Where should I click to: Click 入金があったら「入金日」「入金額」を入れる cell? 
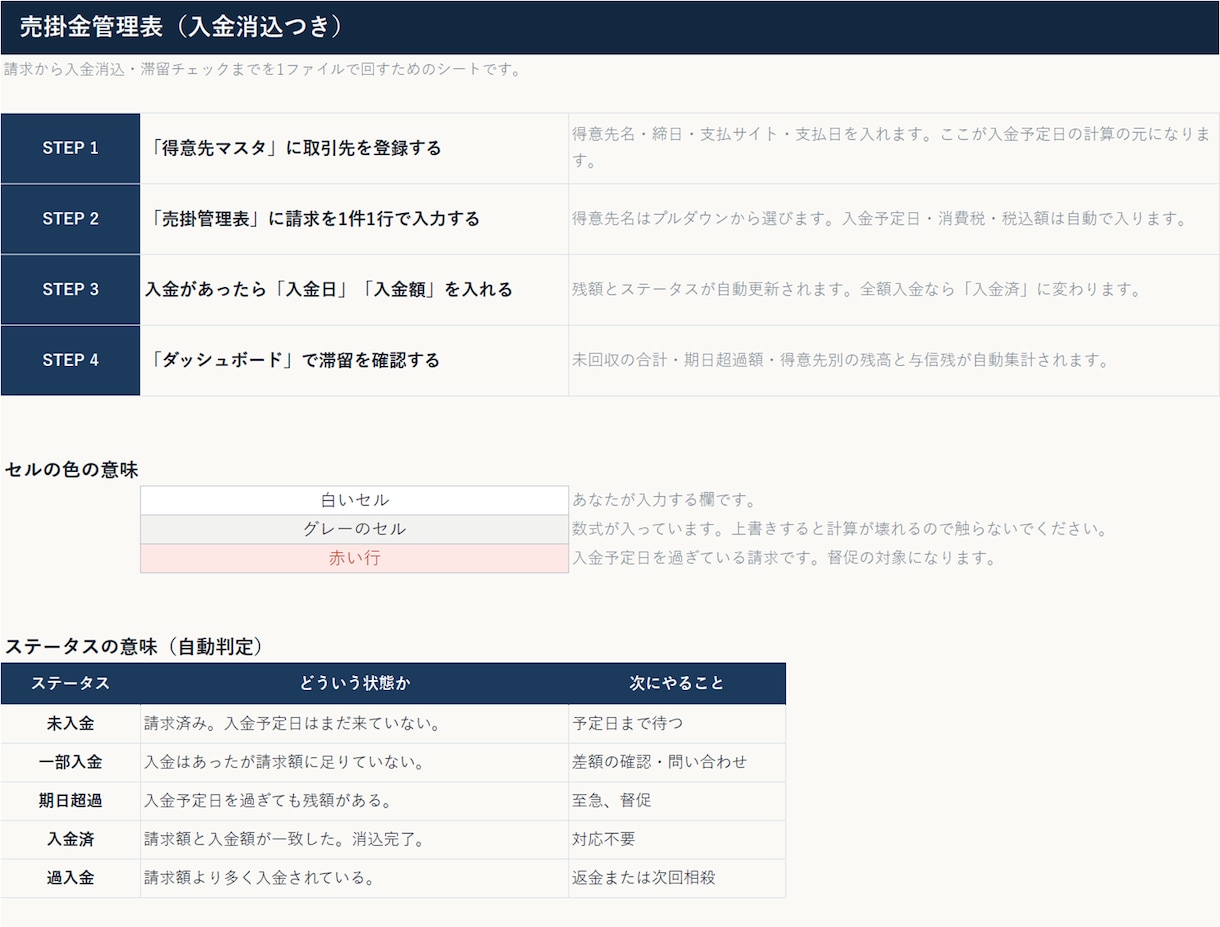tap(355, 290)
